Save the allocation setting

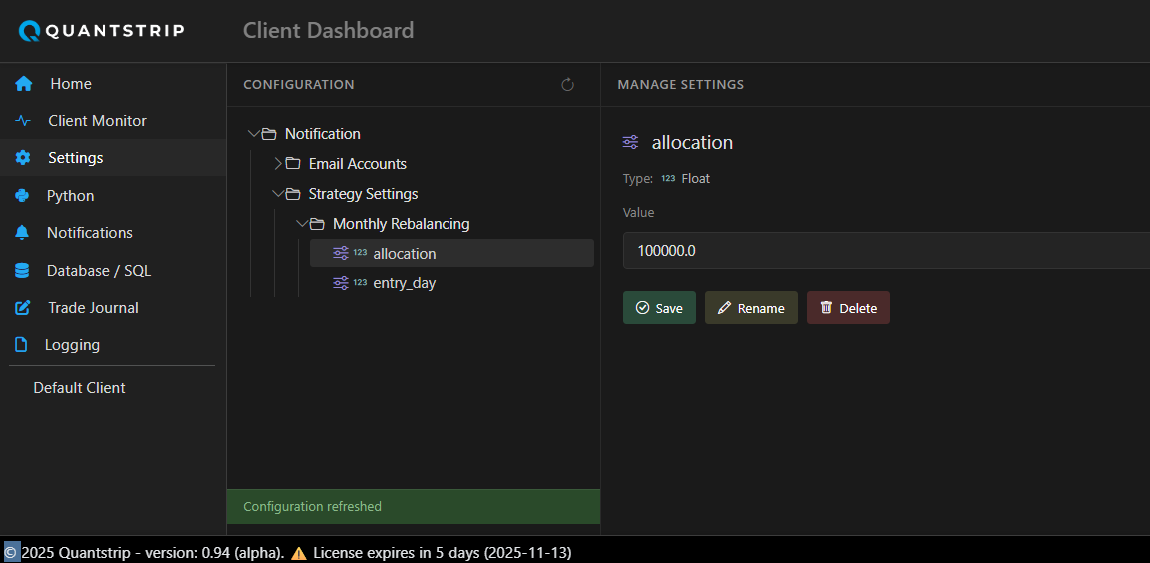point(659,308)
